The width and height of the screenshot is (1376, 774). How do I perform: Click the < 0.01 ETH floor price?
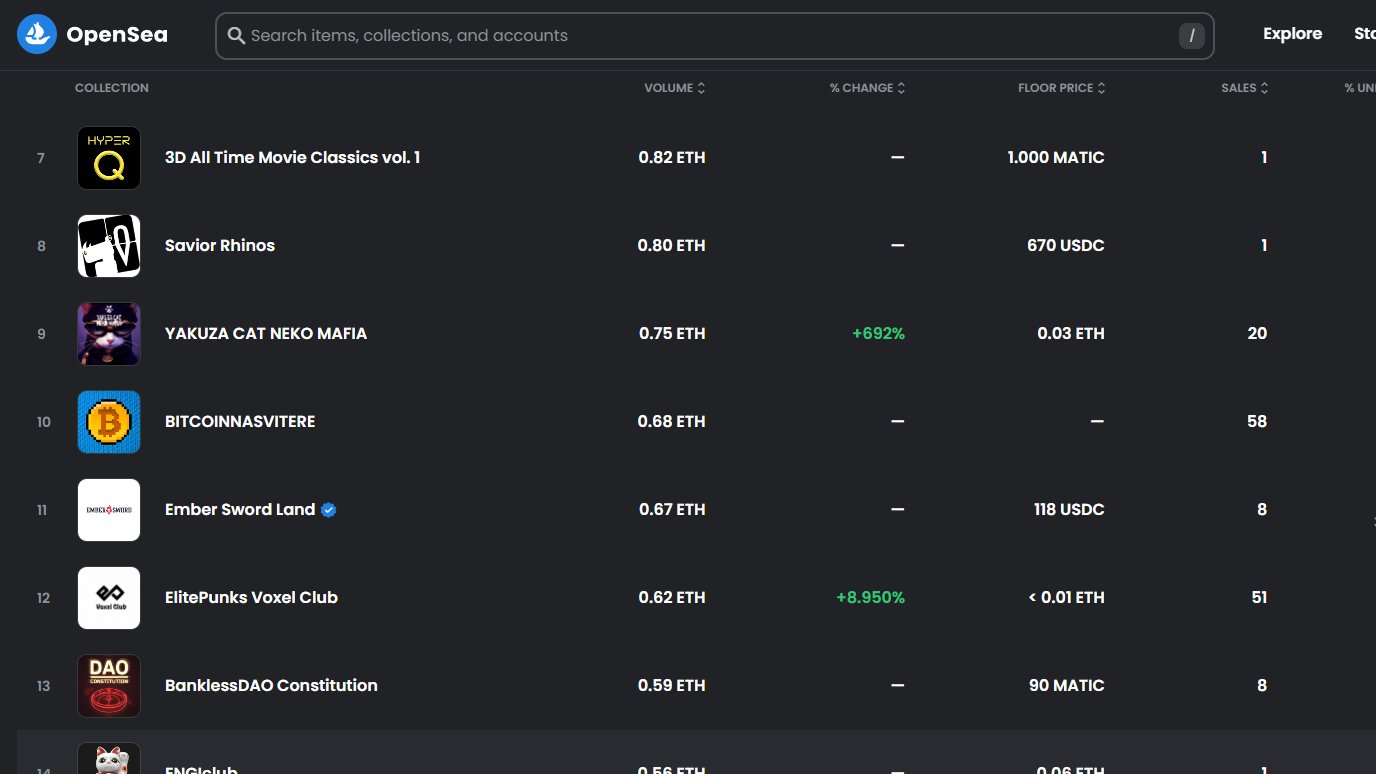click(1066, 598)
